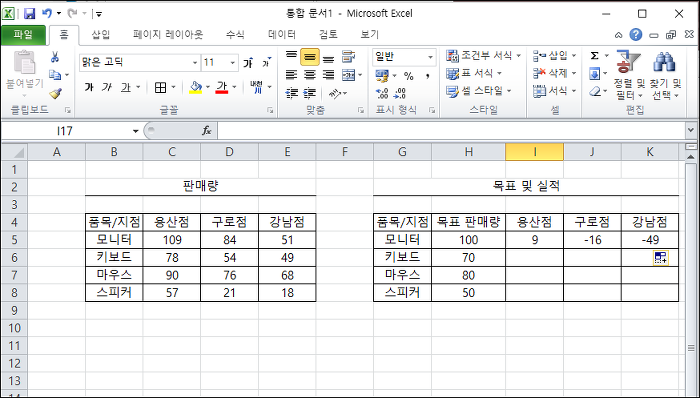Click AutoSum sigma icon
This screenshot has width=700, height=398.
[x=595, y=56]
